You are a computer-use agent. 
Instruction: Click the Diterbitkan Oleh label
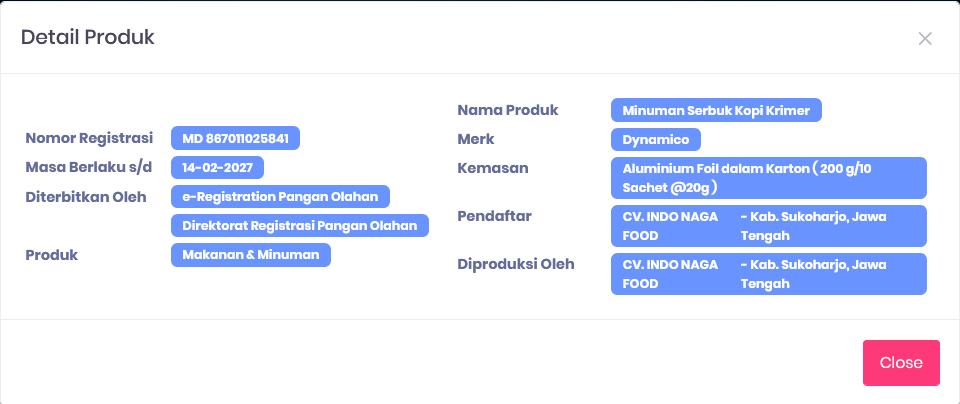tap(86, 196)
